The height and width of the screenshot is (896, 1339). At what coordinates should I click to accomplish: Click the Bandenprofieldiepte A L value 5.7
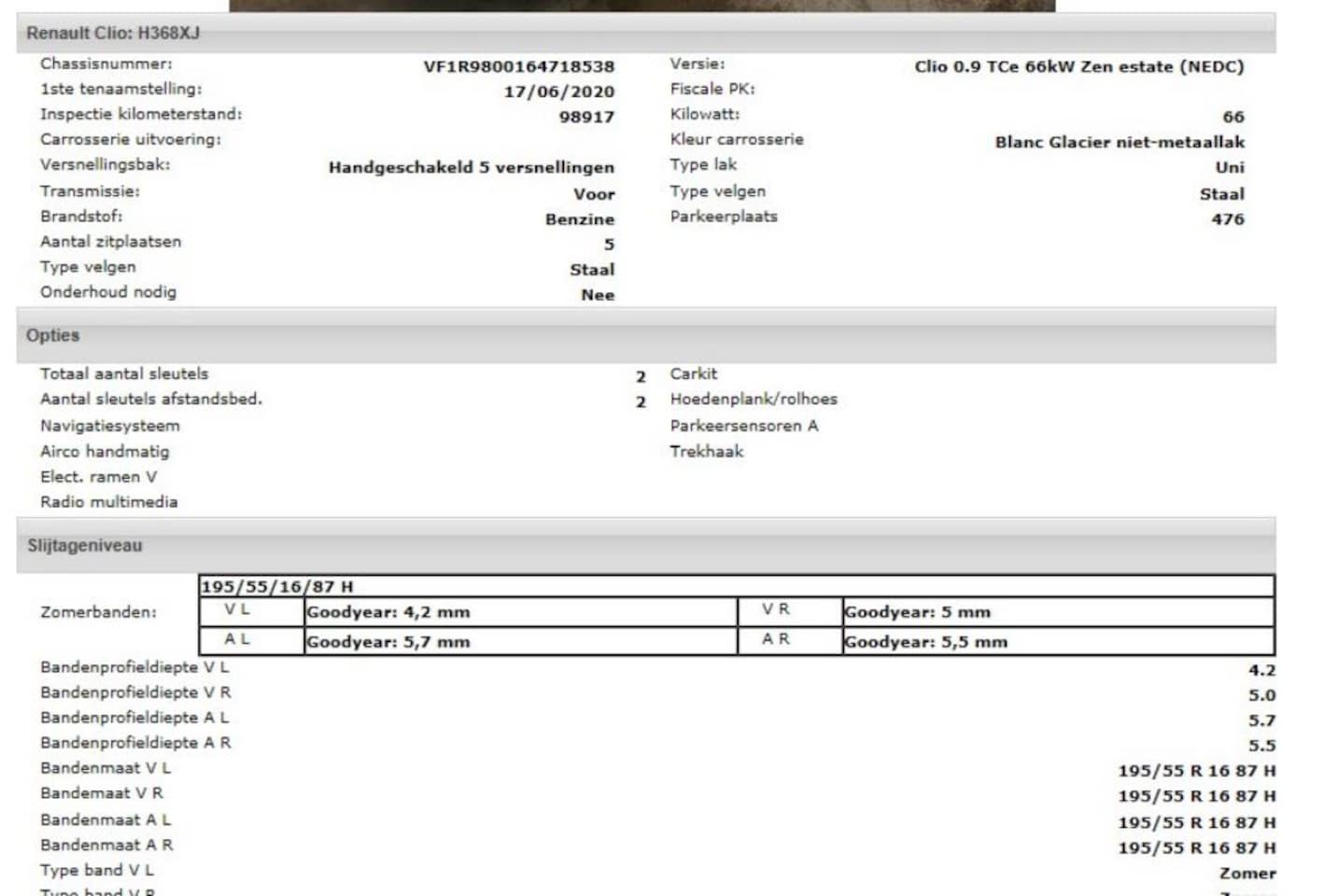(1261, 721)
